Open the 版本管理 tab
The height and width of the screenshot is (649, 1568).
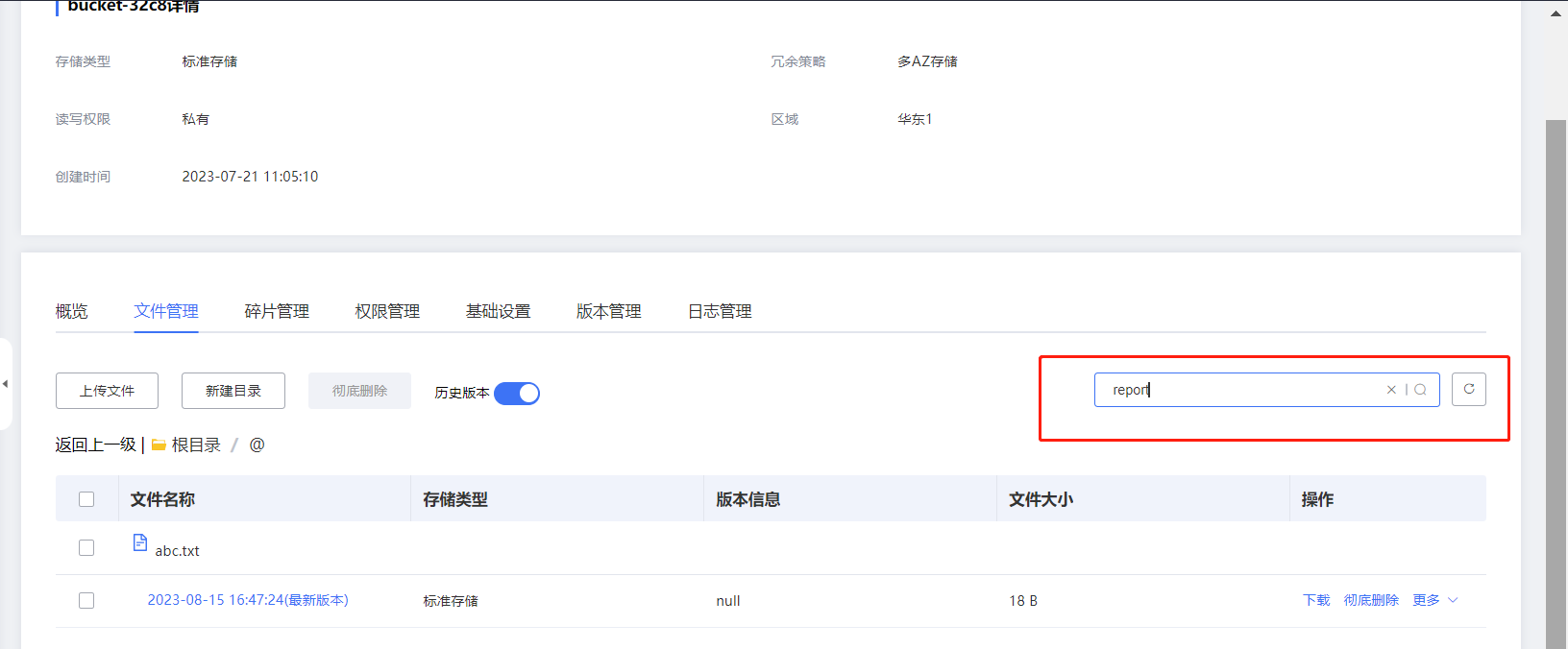(608, 311)
